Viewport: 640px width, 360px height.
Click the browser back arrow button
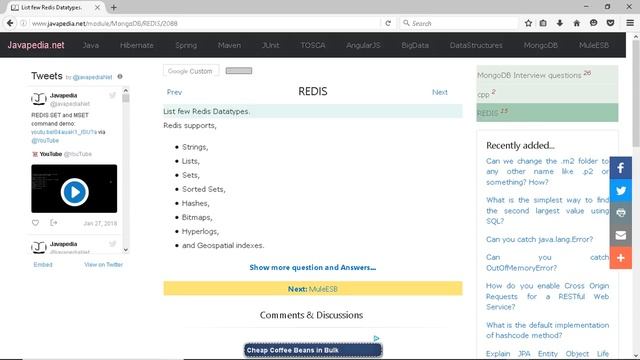coord(10,23)
